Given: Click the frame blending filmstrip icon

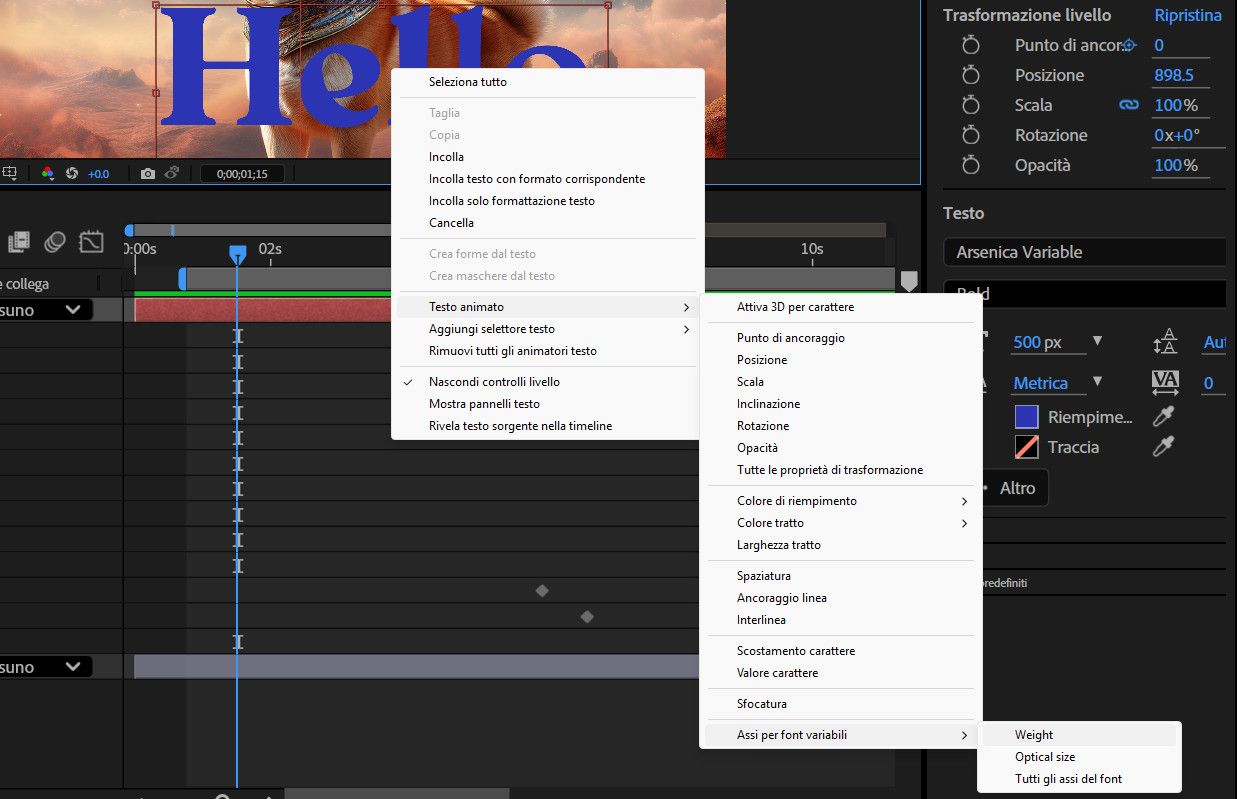Looking at the screenshot, I should [x=19, y=241].
